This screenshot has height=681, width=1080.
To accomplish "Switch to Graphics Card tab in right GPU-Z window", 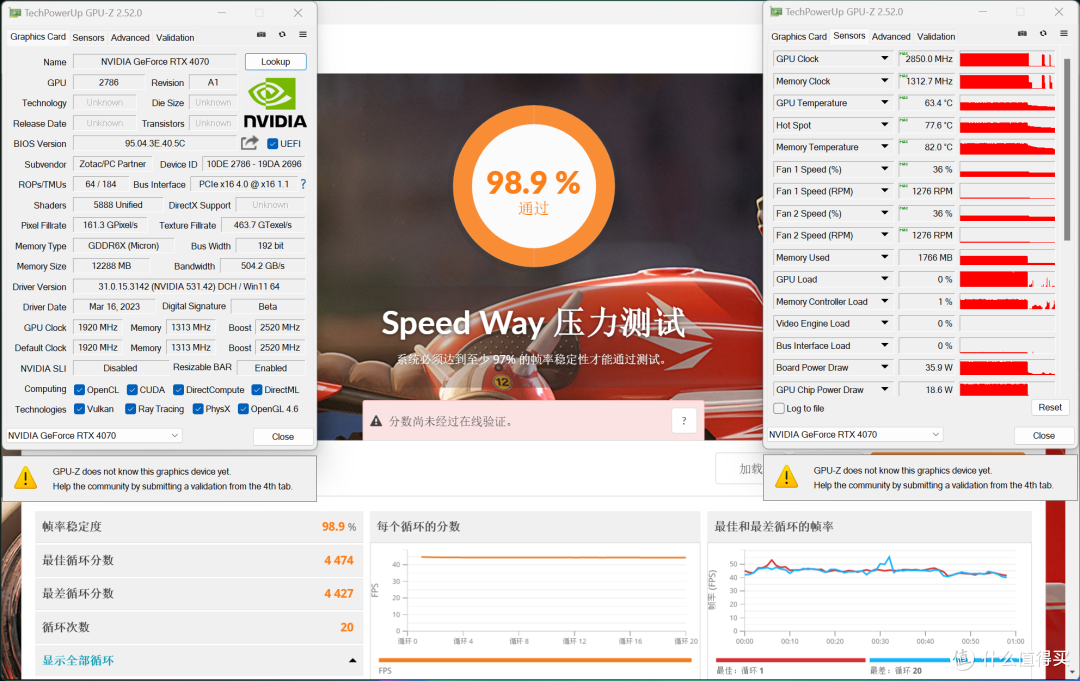I will pos(799,36).
